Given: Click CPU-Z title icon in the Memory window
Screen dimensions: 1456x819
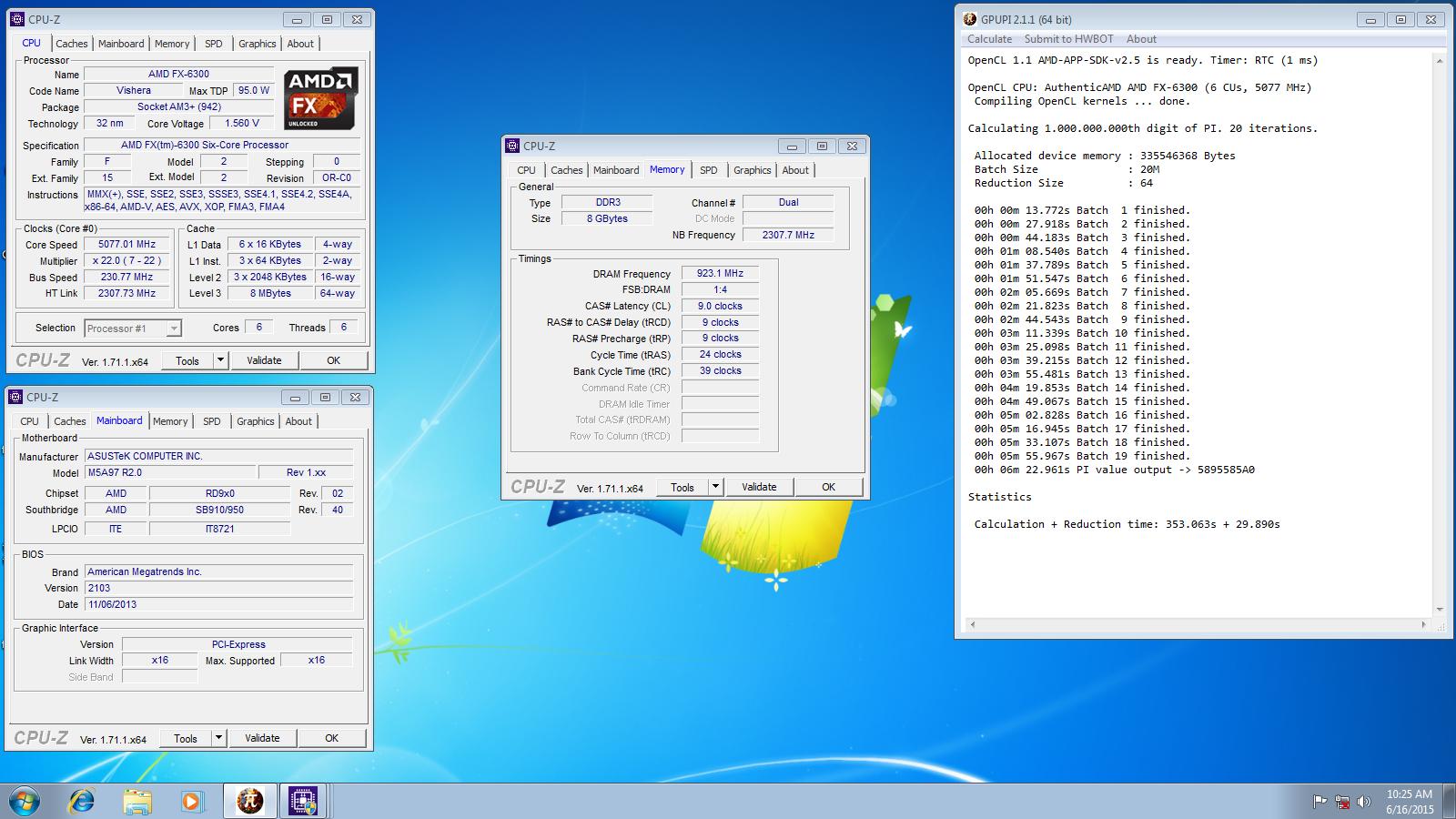Looking at the screenshot, I should click(x=512, y=146).
